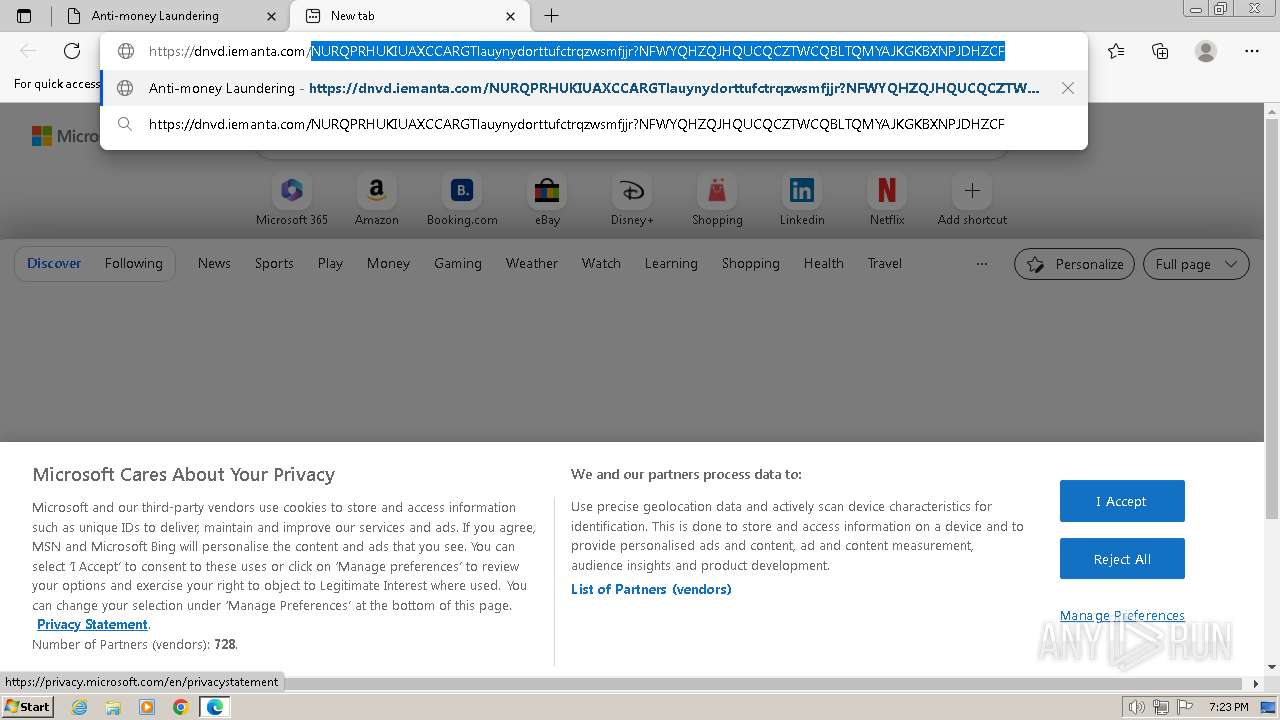Open the Microsoft 365 shortcut
Viewport: 1280px width, 720px height.
pos(292,200)
